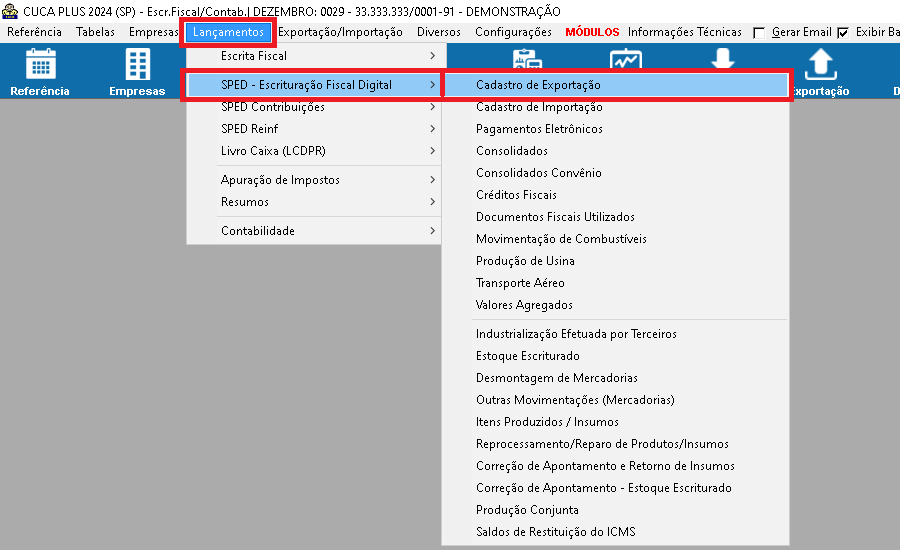
Task: Expand Apuração de Impostos submenu arrow
Action: (x=432, y=180)
